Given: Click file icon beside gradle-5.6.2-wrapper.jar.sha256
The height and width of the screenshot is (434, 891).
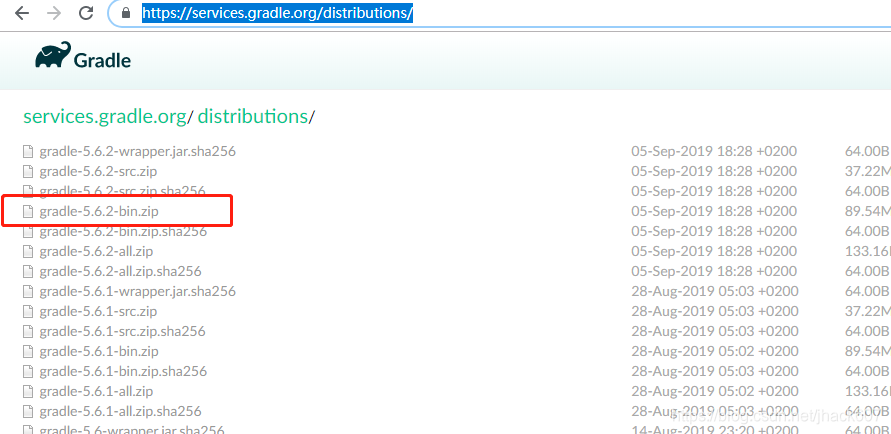Looking at the screenshot, I should click(27, 152).
